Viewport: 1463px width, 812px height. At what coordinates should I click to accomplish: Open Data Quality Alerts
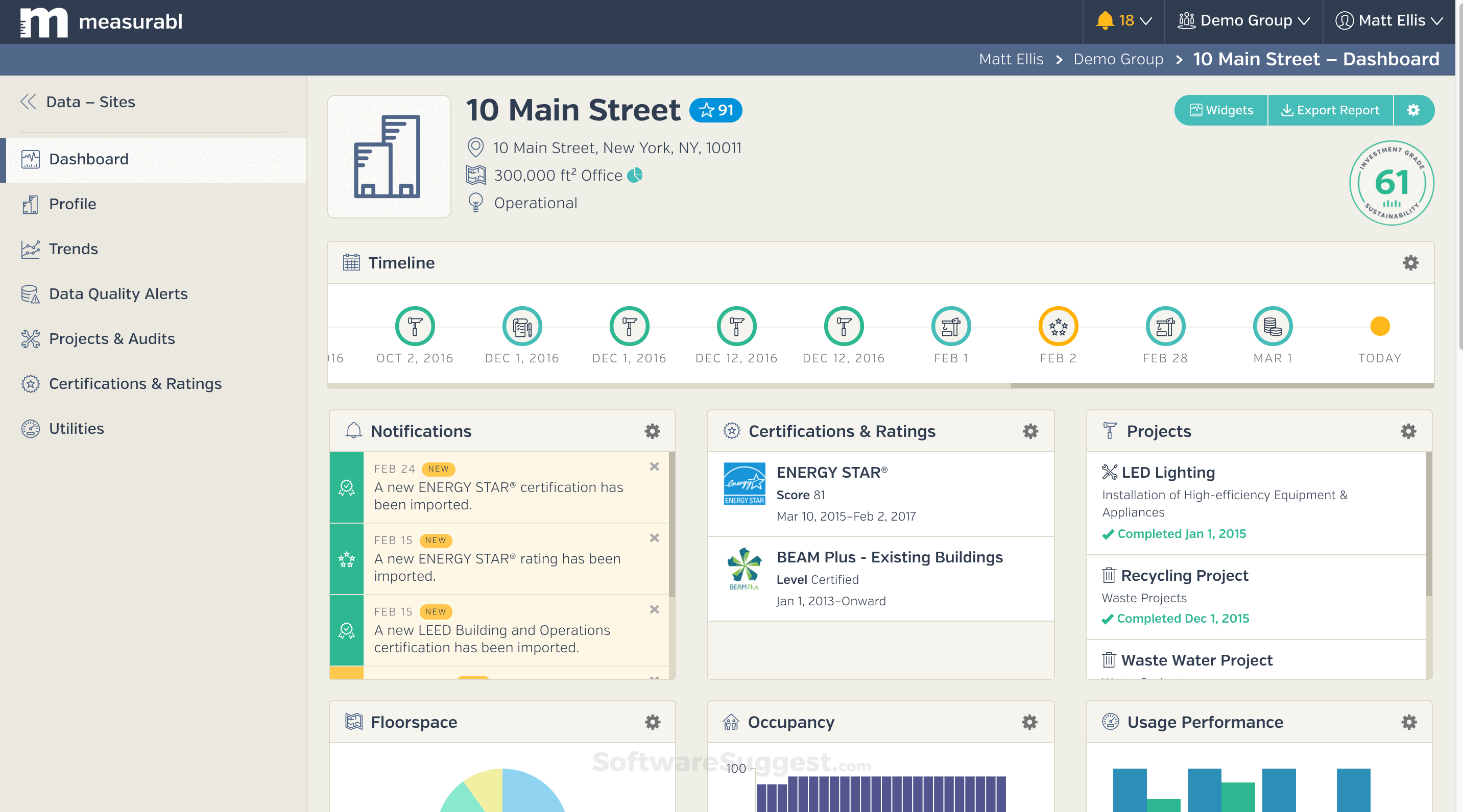pos(31,293)
